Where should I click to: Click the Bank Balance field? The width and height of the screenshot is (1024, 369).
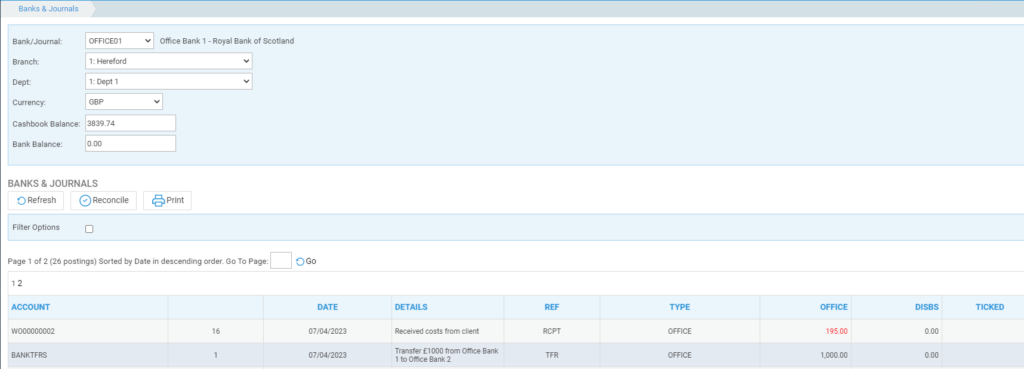point(130,144)
